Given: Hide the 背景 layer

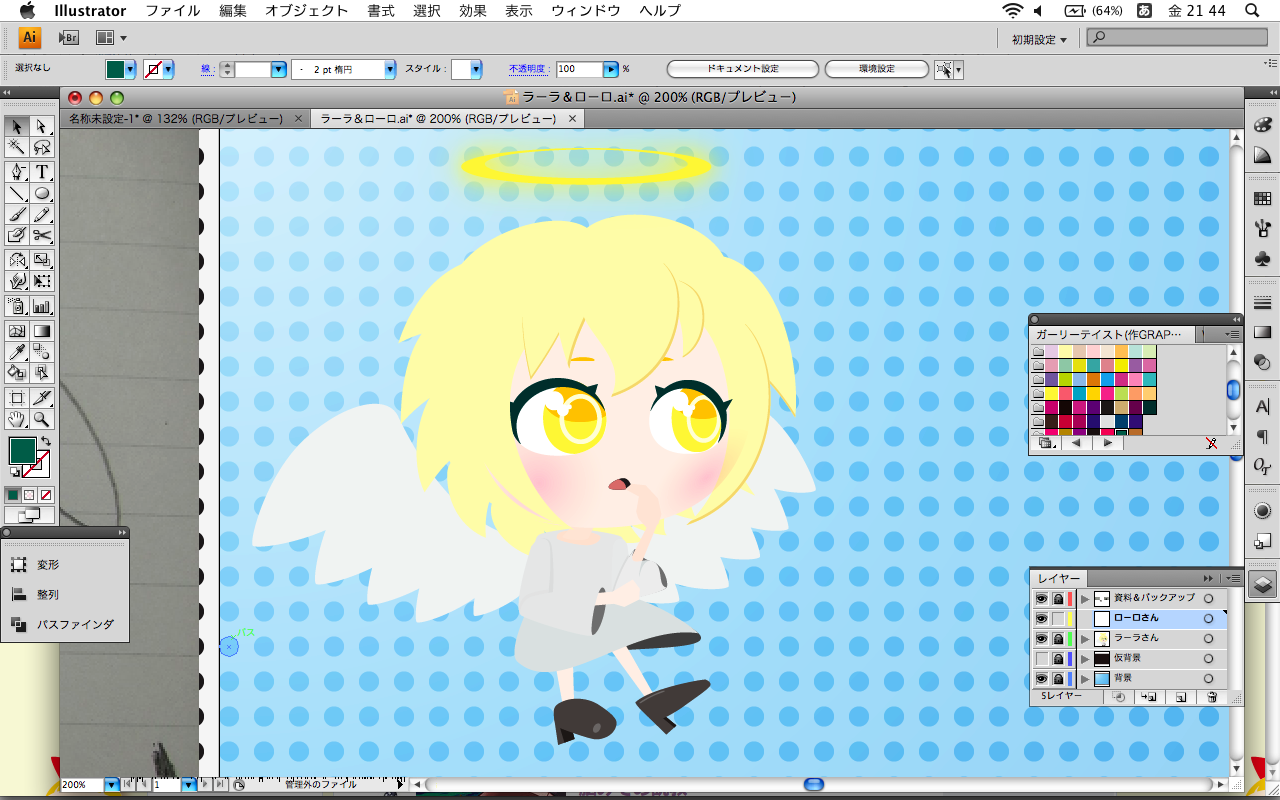Looking at the screenshot, I should 1041,678.
